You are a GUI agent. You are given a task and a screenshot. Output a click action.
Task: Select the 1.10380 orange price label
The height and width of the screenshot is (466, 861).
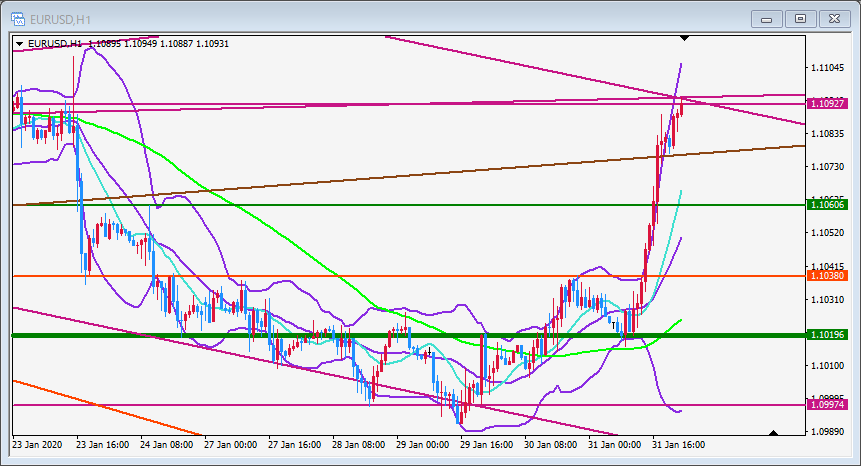(x=827, y=276)
